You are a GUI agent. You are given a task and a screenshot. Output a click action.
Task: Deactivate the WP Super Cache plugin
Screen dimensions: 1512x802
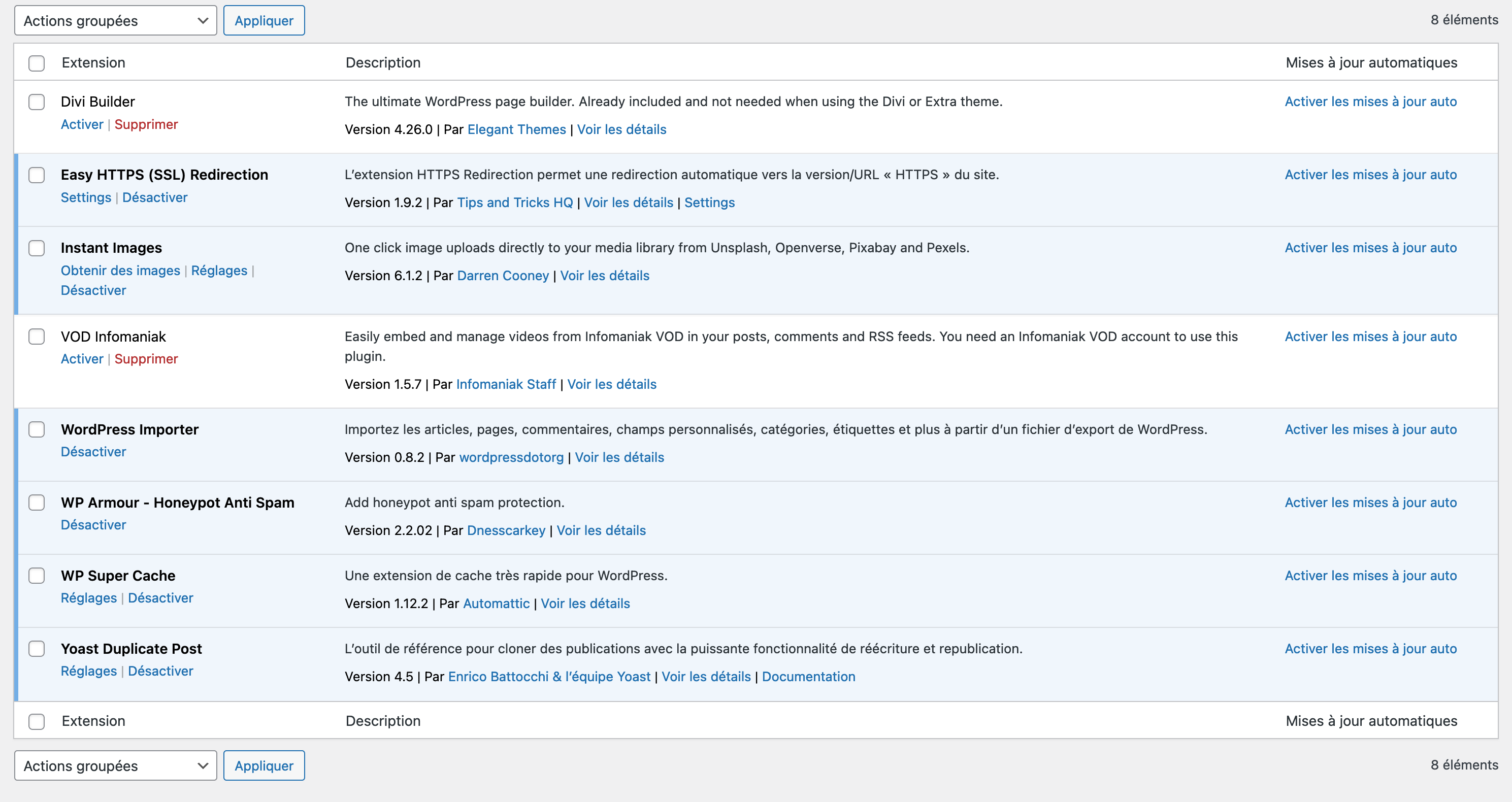[160, 598]
